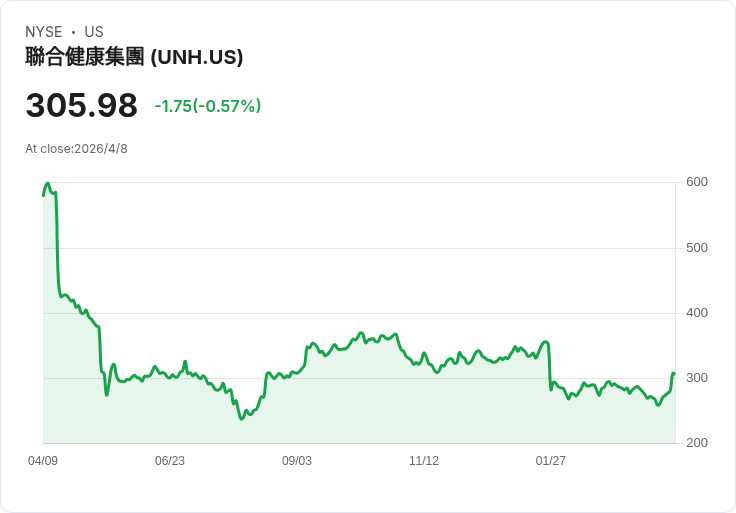Click the US market label
The height and width of the screenshot is (513, 736).
pos(94,32)
